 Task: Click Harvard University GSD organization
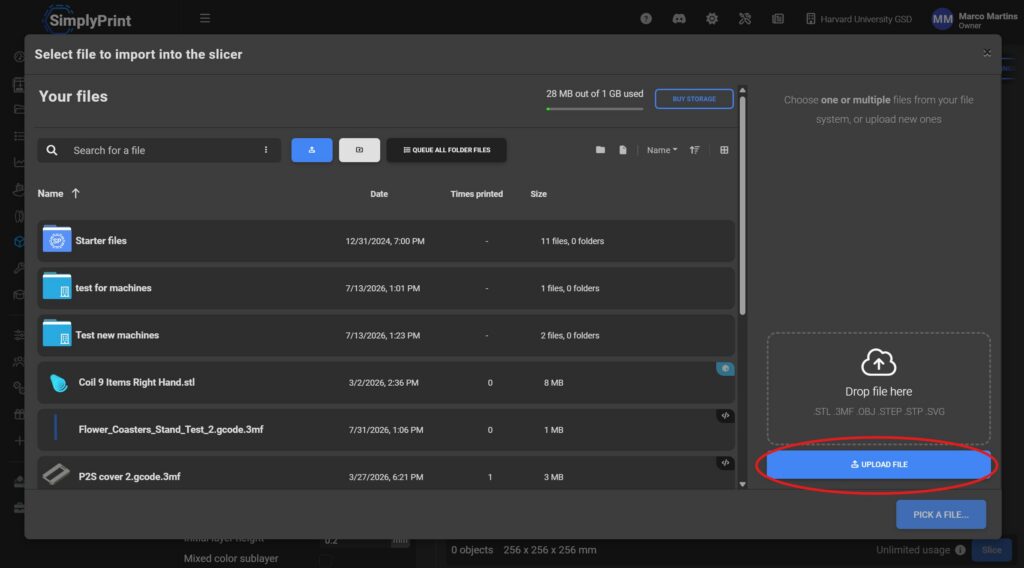pyautogui.click(x=859, y=19)
